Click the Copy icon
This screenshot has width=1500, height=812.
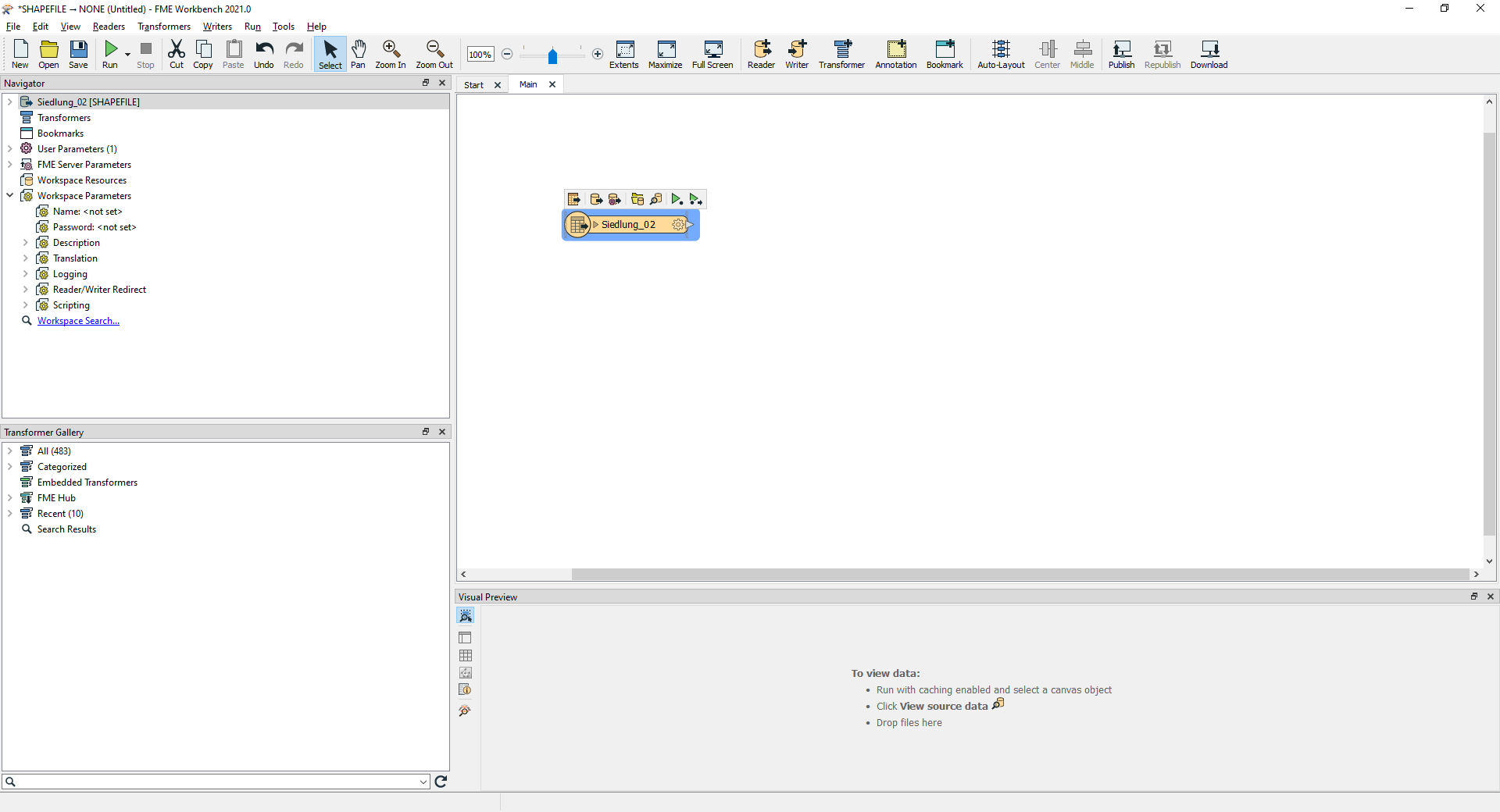[203, 54]
